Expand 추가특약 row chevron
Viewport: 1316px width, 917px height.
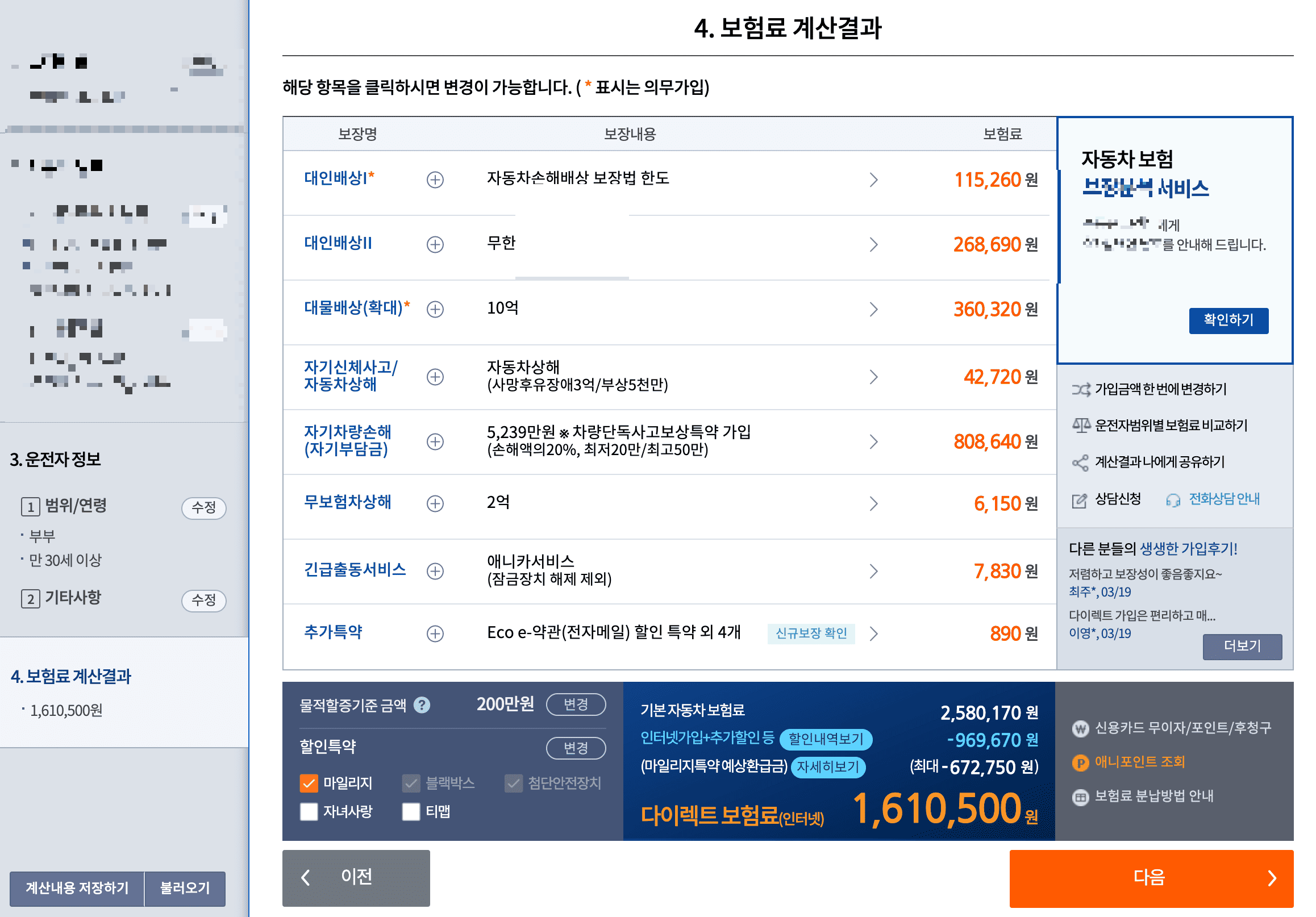[x=873, y=633]
